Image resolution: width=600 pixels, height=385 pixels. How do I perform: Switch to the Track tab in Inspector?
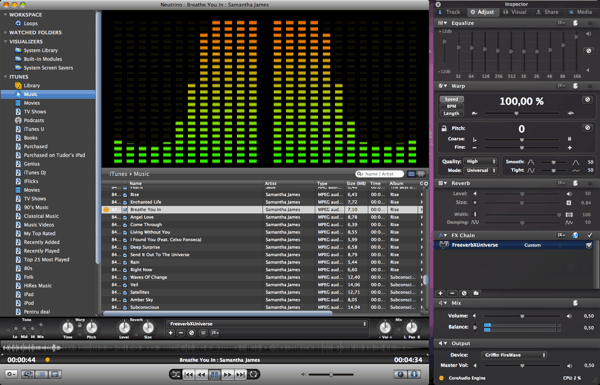coord(450,12)
